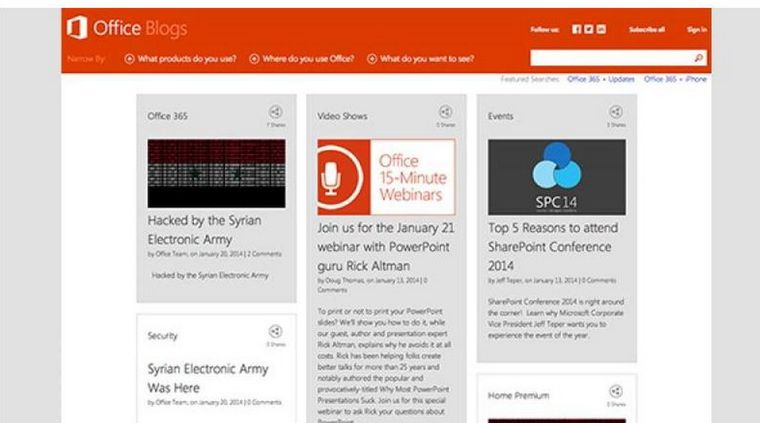The height and width of the screenshot is (423, 760).
Task: Open the Twitter follow icon
Action: [588, 30]
